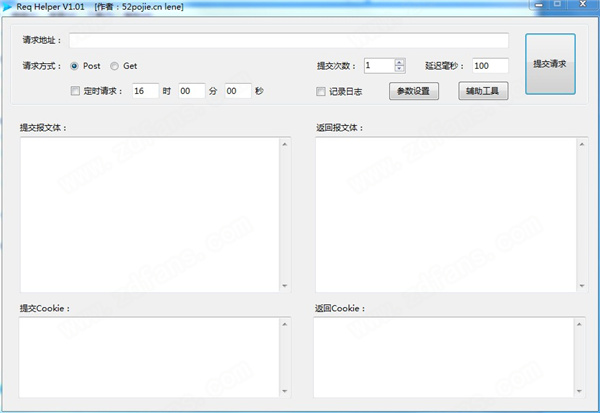Click the 提交报文体 label text
This screenshot has width=600, height=413.
coord(43,127)
